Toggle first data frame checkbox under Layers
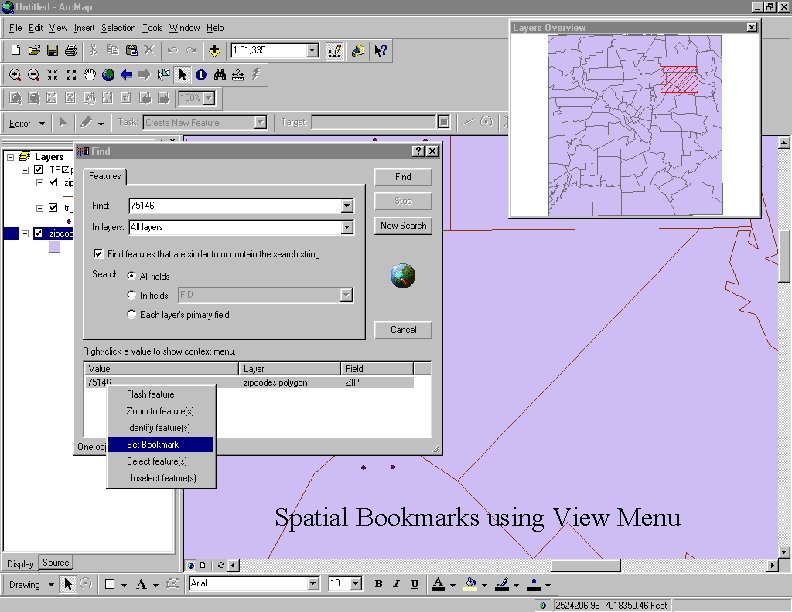Image resolution: width=792 pixels, height=612 pixels. coord(38,170)
